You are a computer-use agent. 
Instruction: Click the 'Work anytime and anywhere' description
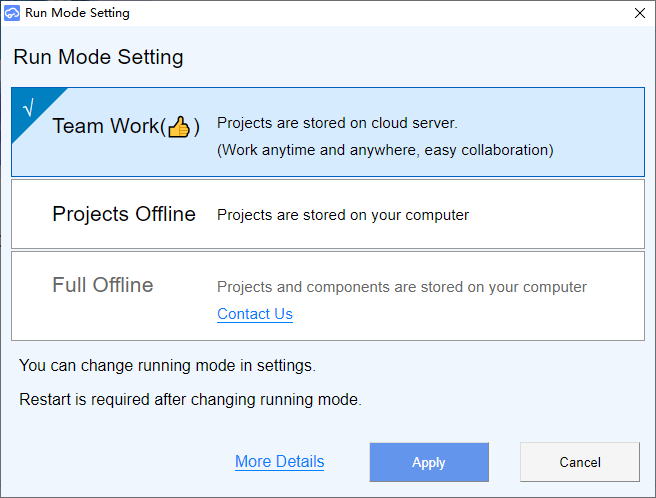pyautogui.click(x=385, y=150)
